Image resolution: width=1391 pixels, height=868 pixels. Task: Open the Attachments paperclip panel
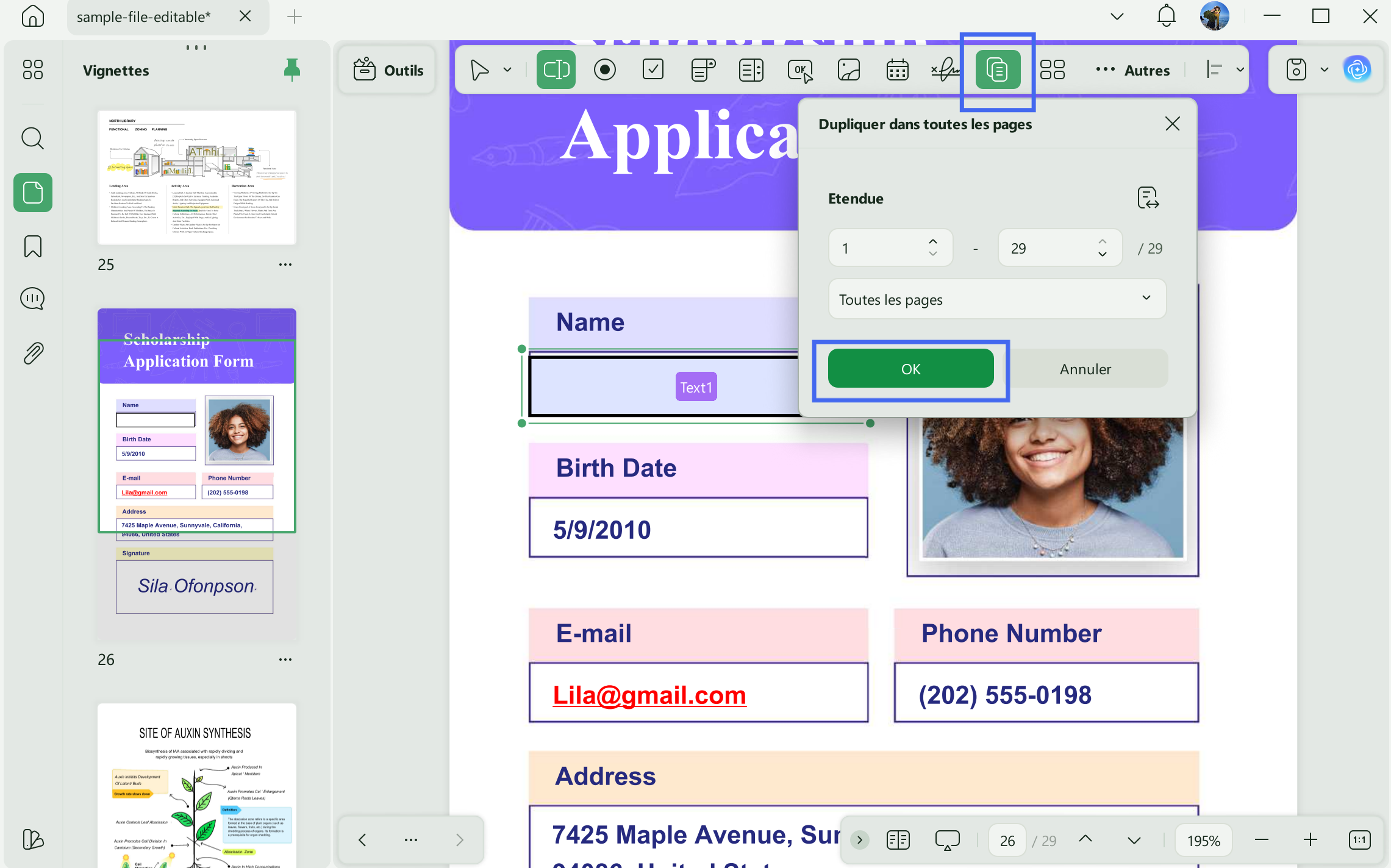33,353
